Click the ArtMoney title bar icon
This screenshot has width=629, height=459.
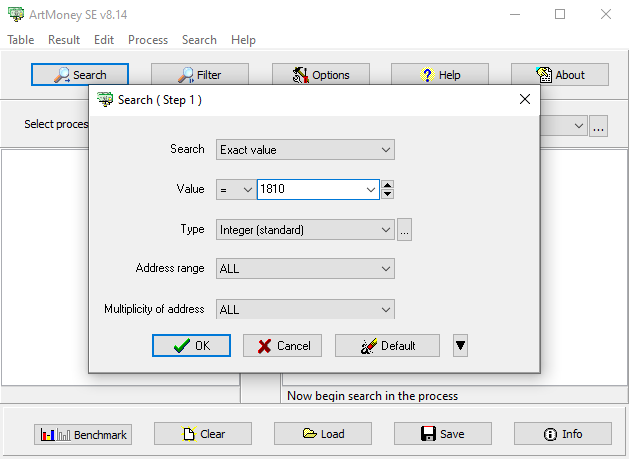16,14
